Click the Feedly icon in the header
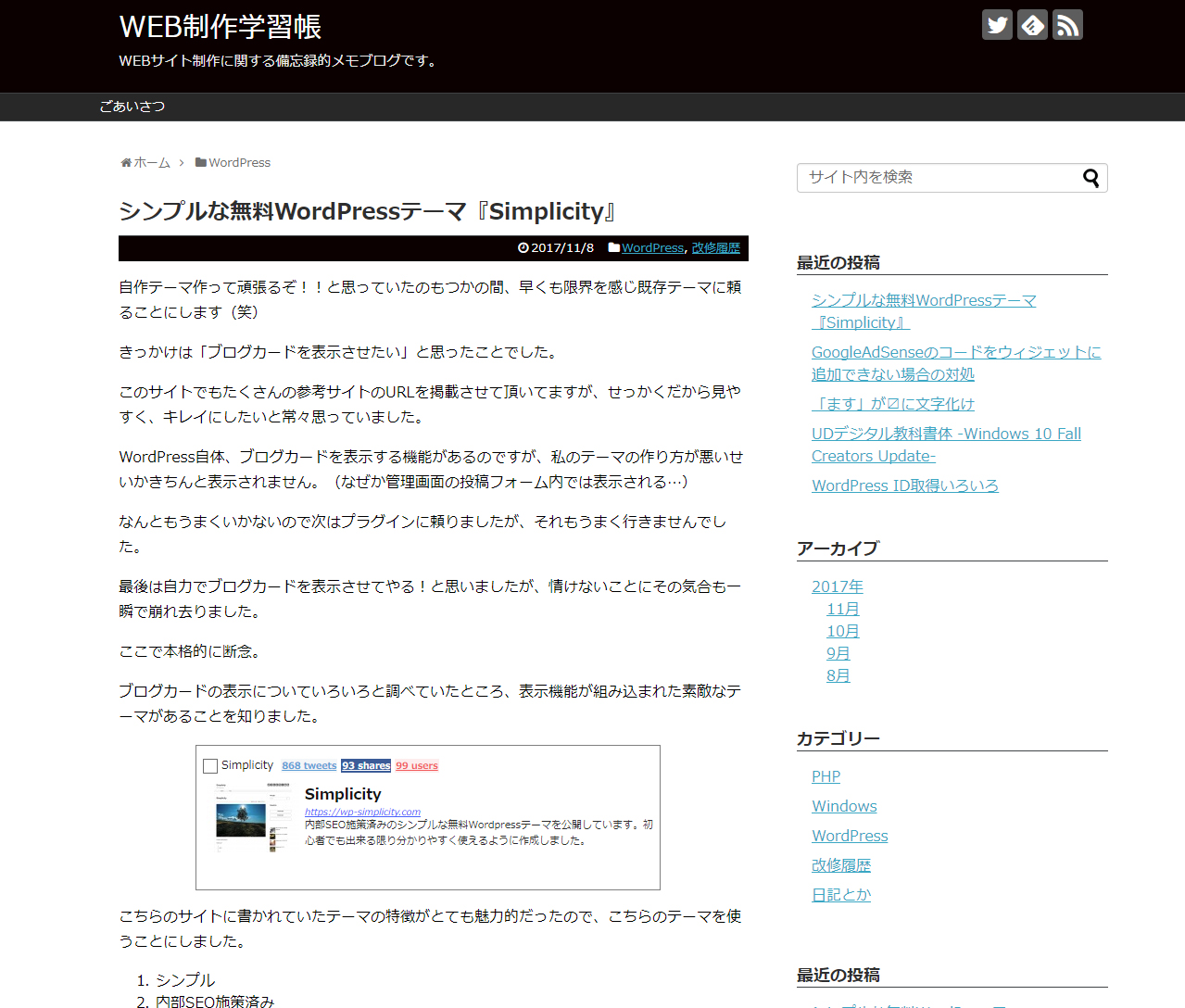Viewport: 1185px width, 1008px height. point(1032,25)
